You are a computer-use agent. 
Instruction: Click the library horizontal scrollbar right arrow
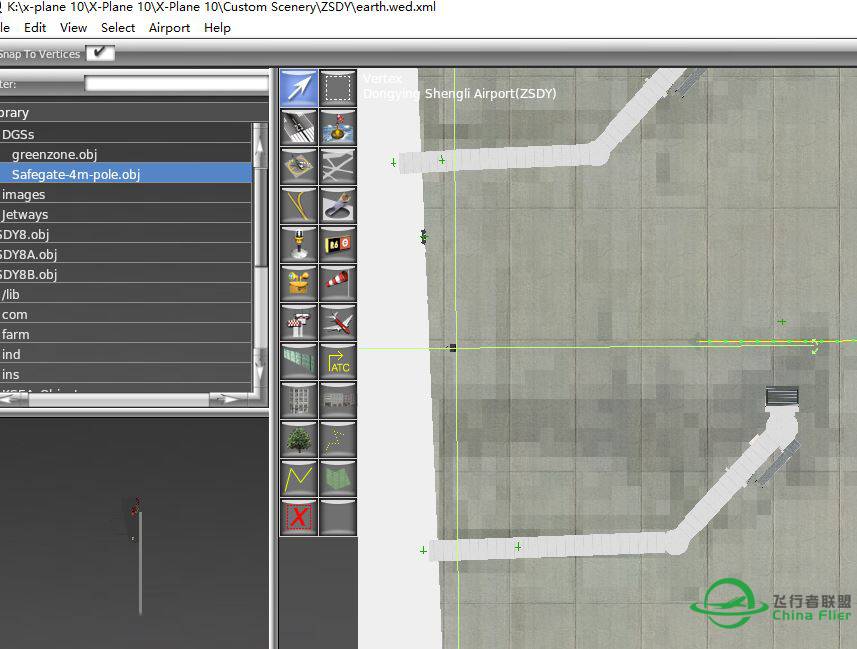click(232, 400)
